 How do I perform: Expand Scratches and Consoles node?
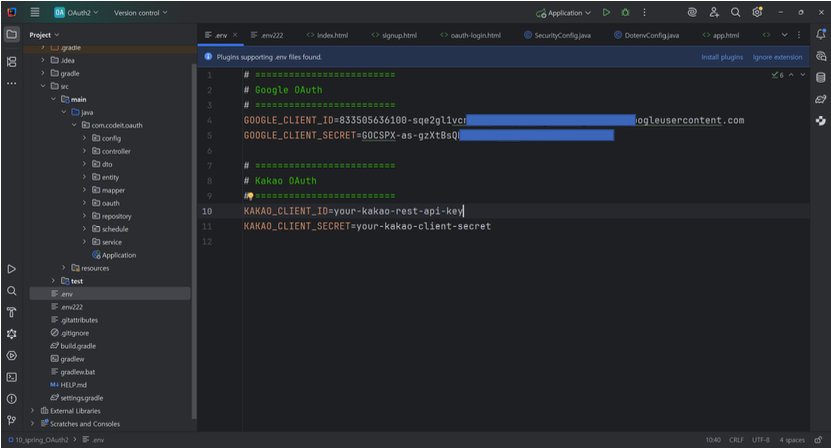pyautogui.click(x=32, y=424)
